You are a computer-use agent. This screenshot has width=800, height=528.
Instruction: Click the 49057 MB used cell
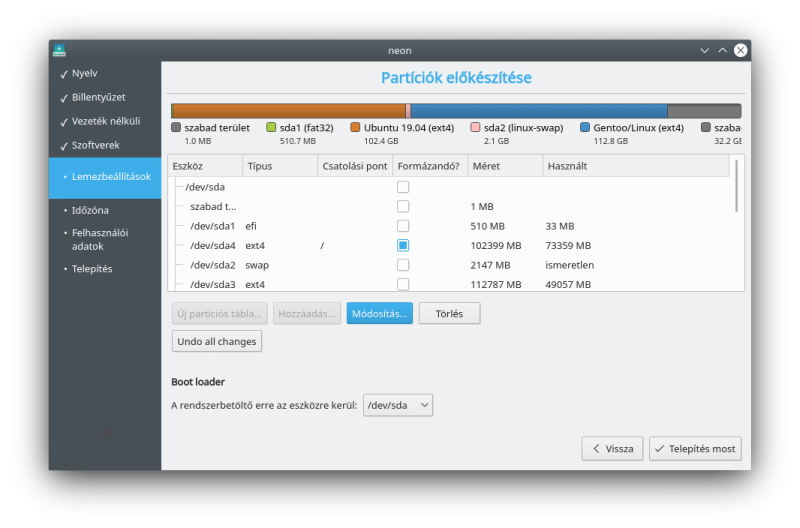click(568, 284)
